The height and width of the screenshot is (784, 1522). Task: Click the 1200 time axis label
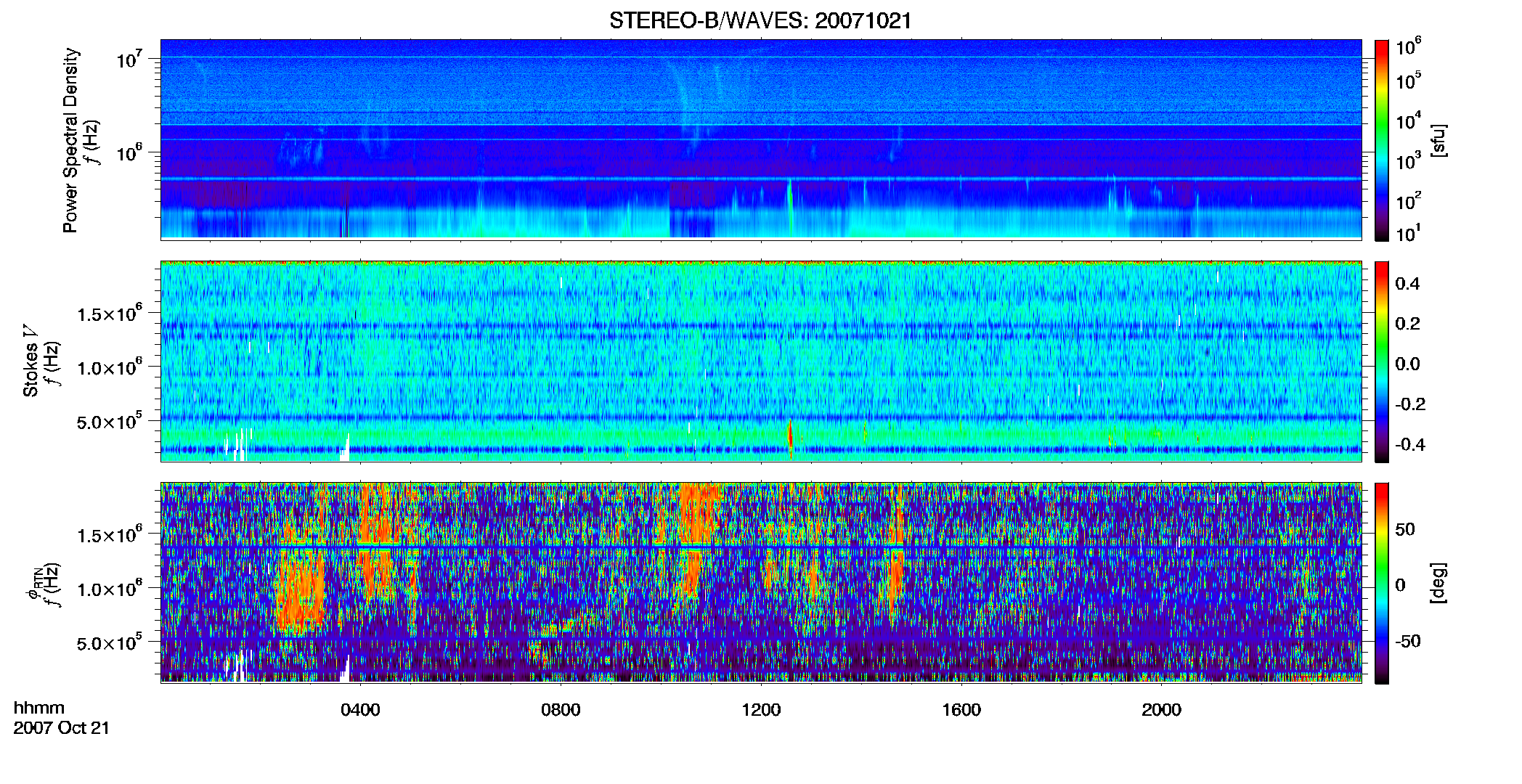pos(761,710)
